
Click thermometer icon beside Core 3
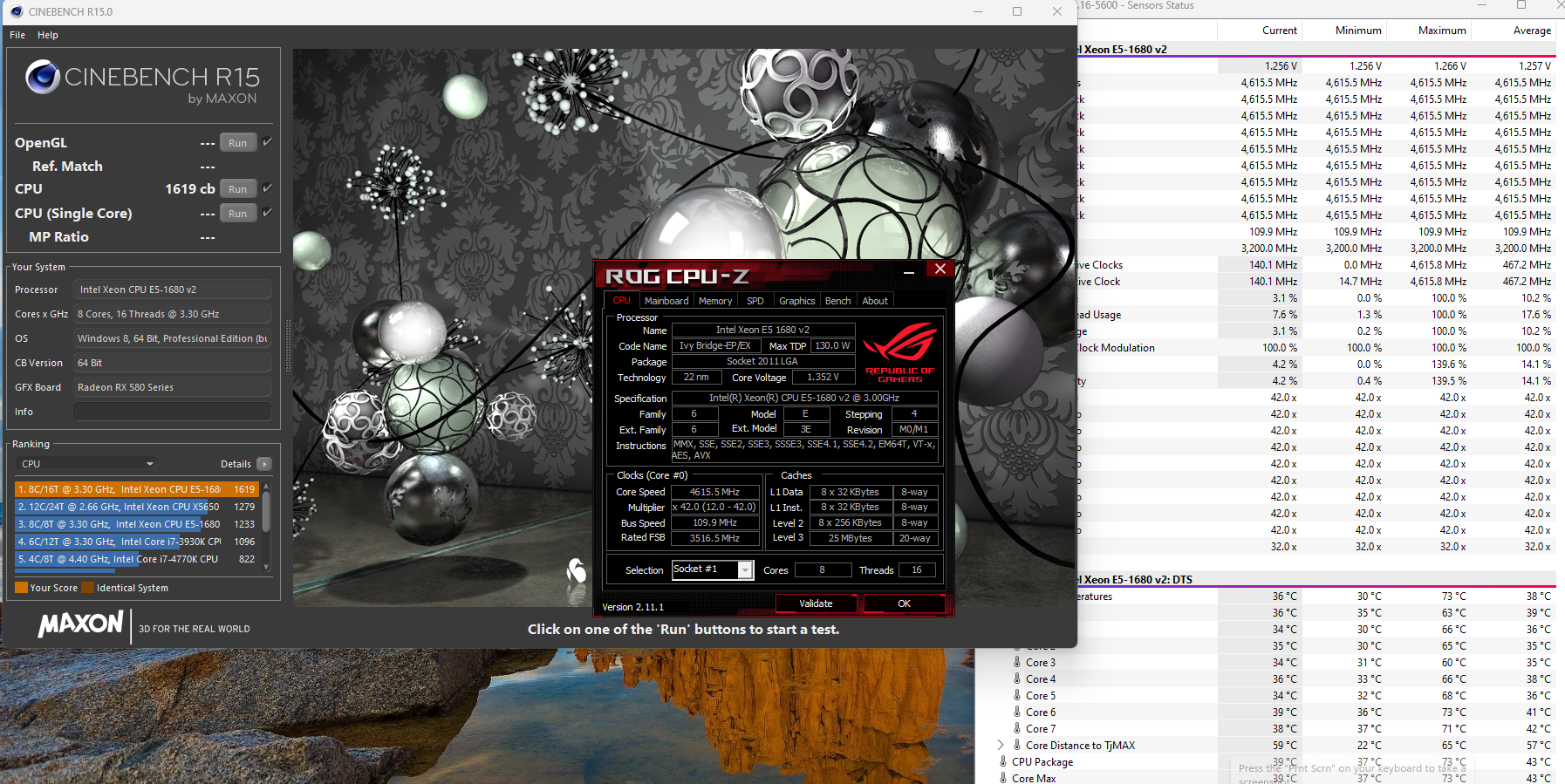(1017, 662)
